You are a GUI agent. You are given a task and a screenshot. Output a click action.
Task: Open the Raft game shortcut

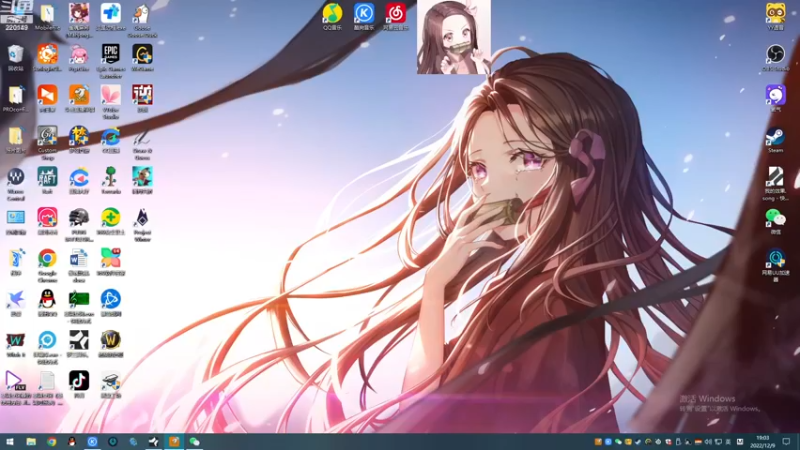pos(47,177)
